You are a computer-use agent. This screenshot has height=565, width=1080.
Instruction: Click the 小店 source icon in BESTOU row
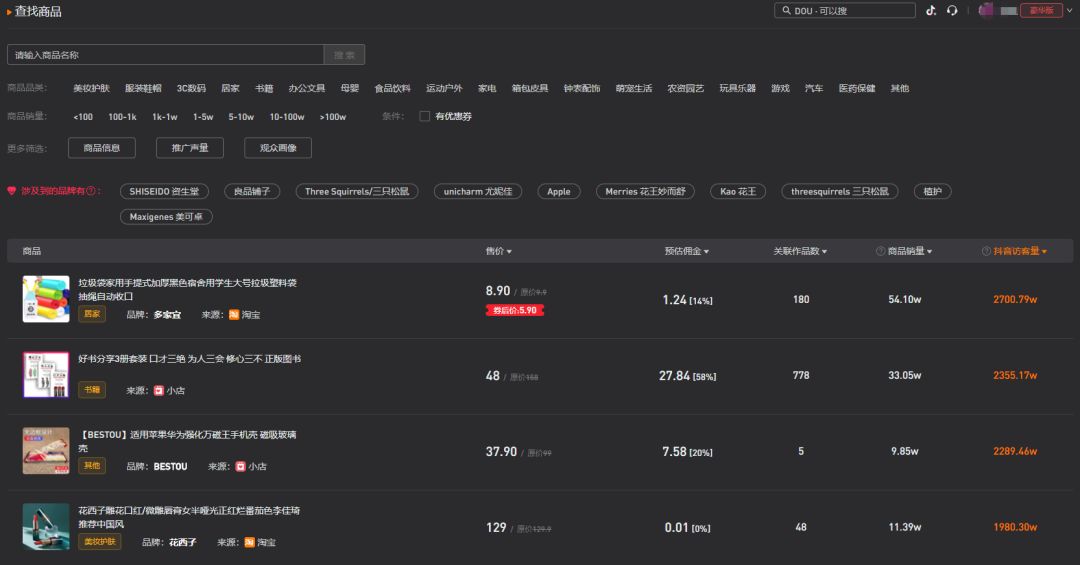pos(240,466)
